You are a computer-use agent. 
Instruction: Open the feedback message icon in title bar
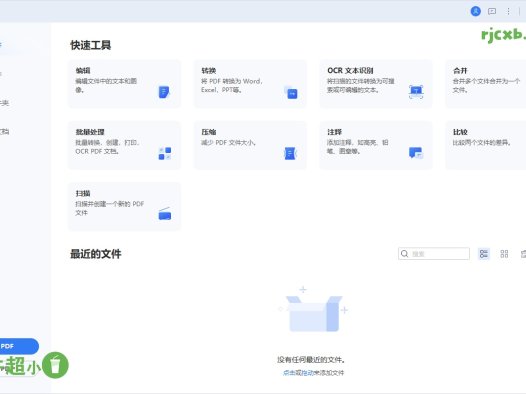(492, 11)
